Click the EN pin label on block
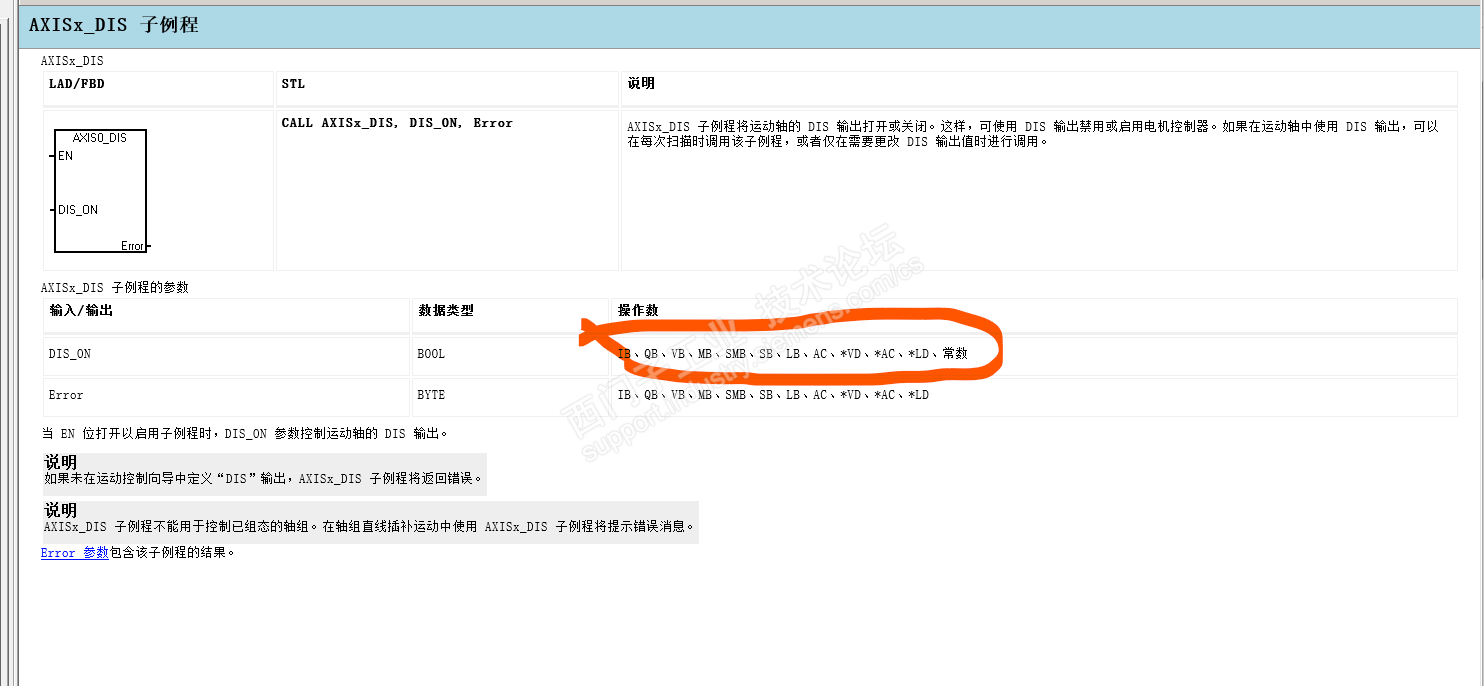This screenshot has height=686, width=1484. click(65, 156)
